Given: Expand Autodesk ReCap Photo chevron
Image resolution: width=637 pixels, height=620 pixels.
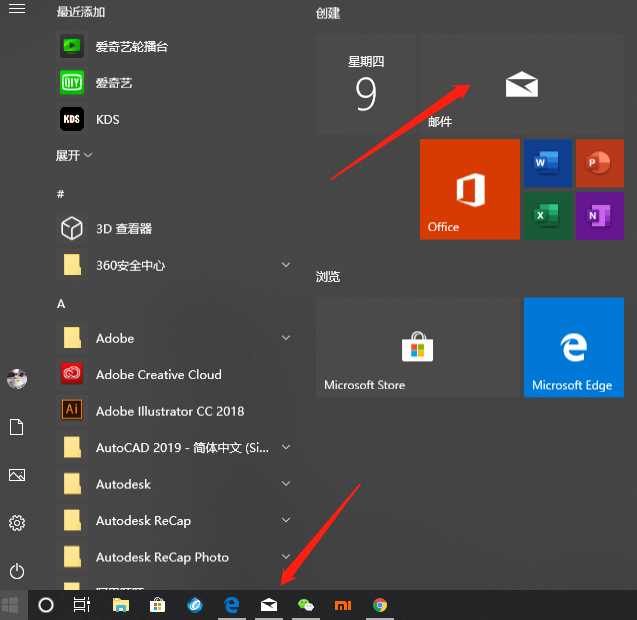Looking at the screenshot, I should 286,557.
